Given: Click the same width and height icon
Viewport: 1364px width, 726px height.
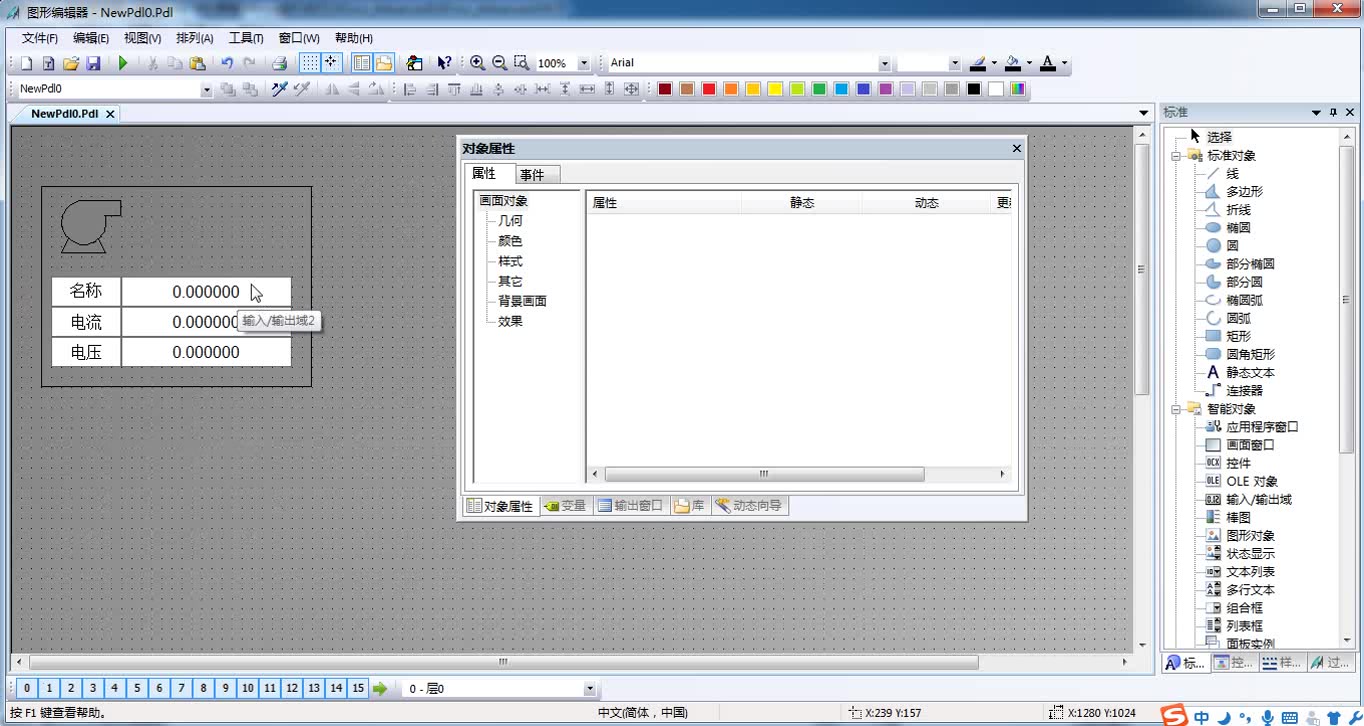Looking at the screenshot, I should pyautogui.click(x=631, y=89).
